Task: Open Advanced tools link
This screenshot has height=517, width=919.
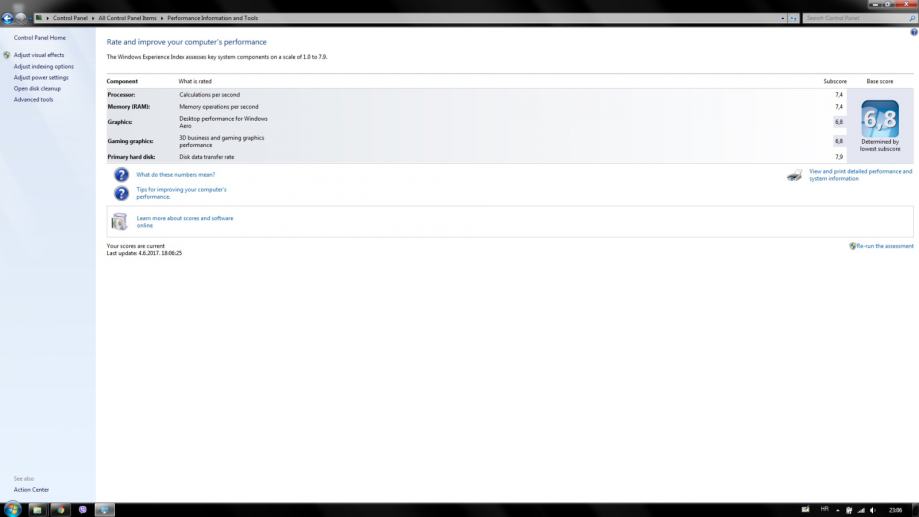Action: (x=33, y=100)
